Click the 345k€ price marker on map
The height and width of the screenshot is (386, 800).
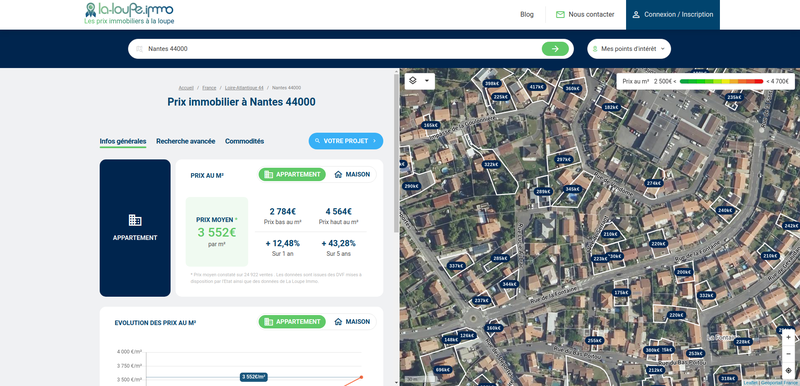(572, 189)
